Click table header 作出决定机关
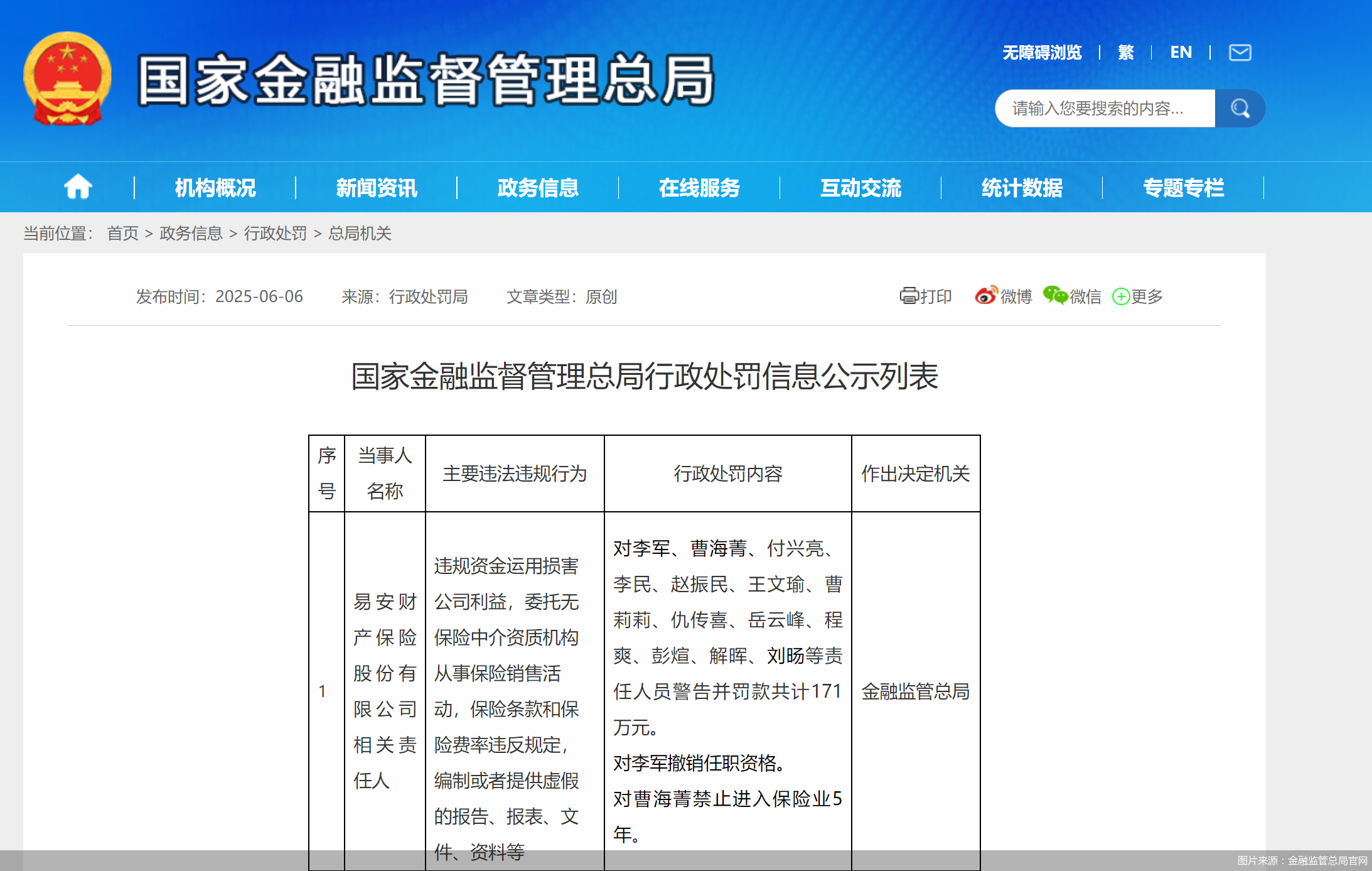The width and height of the screenshot is (1372, 871). (916, 473)
